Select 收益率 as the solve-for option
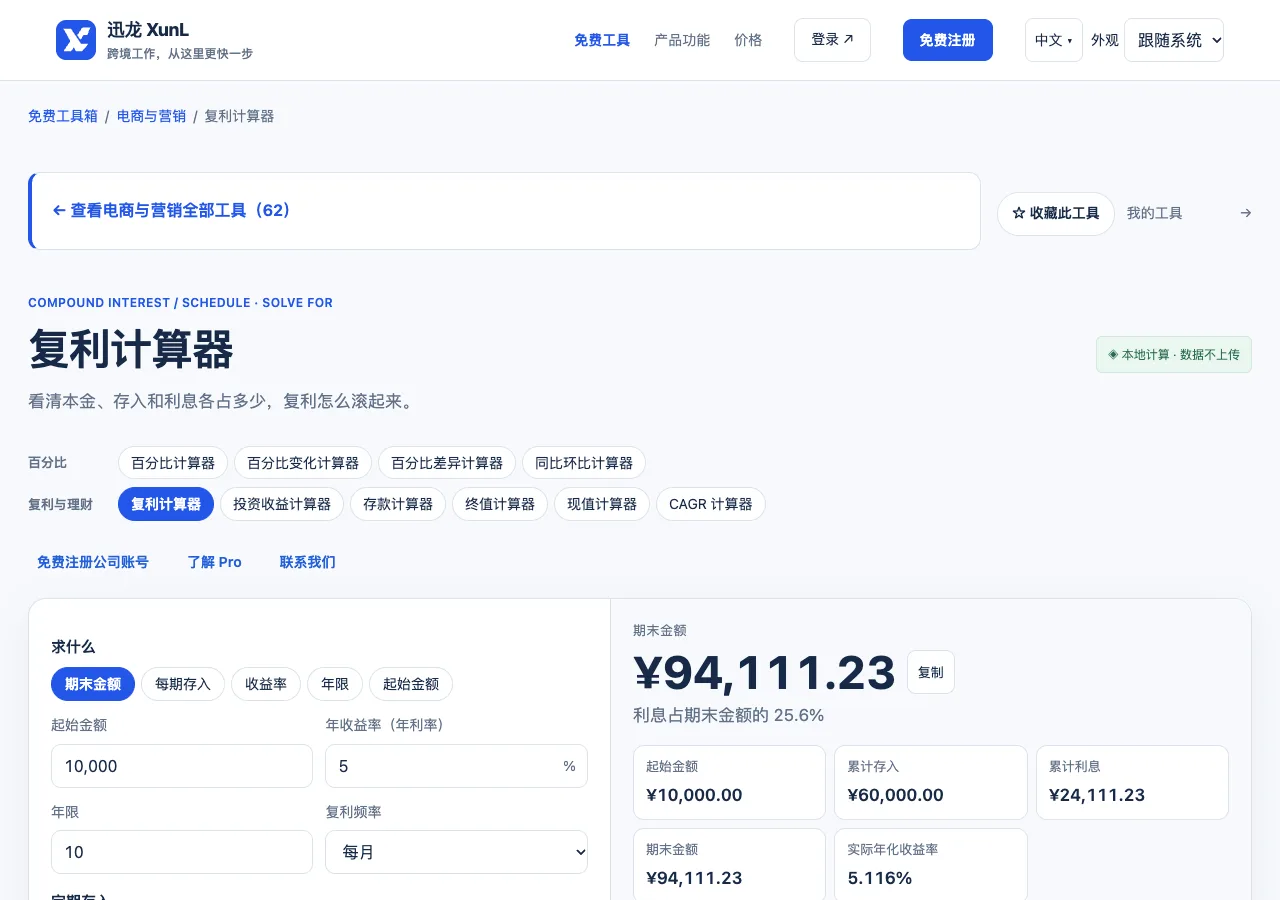This screenshot has height=900, width=1280. [266, 684]
